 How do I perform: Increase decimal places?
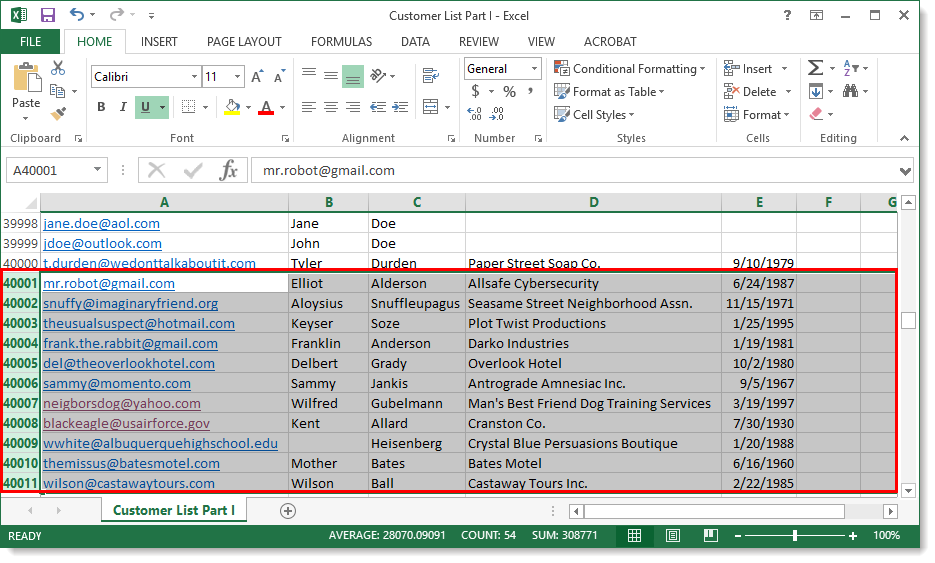coord(475,113)
